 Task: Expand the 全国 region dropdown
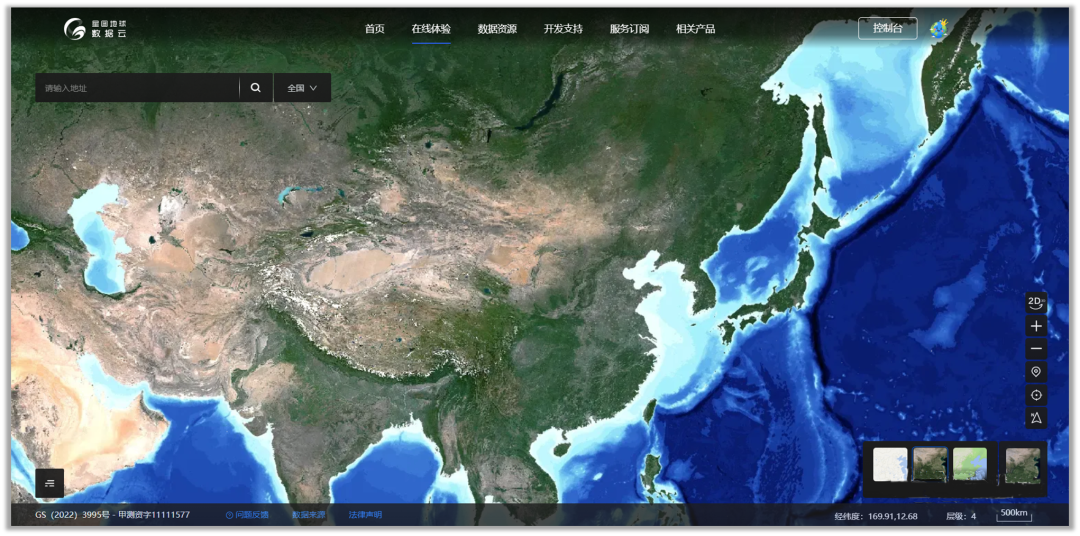point(302,88)
